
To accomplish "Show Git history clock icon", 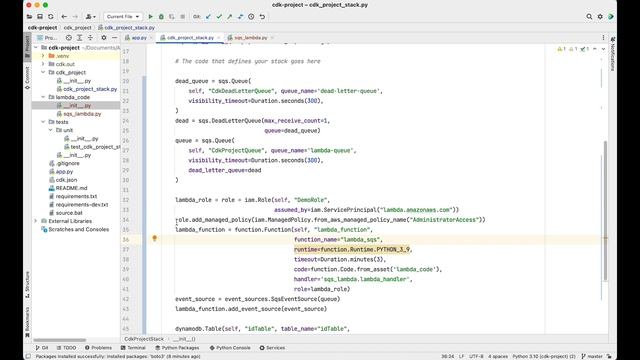I will tap(251, 17).
